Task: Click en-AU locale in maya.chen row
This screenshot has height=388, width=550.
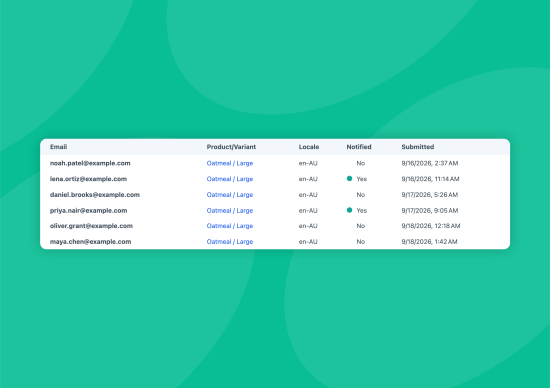Action: point(308,242)
